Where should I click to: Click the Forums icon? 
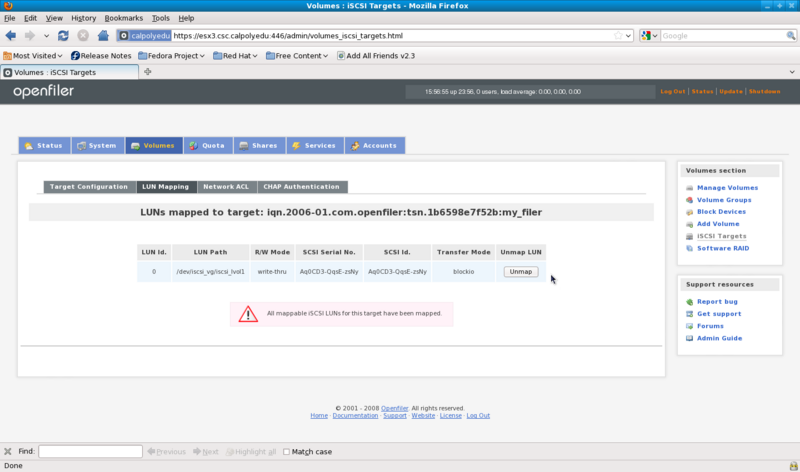click(x=689, y=326)
